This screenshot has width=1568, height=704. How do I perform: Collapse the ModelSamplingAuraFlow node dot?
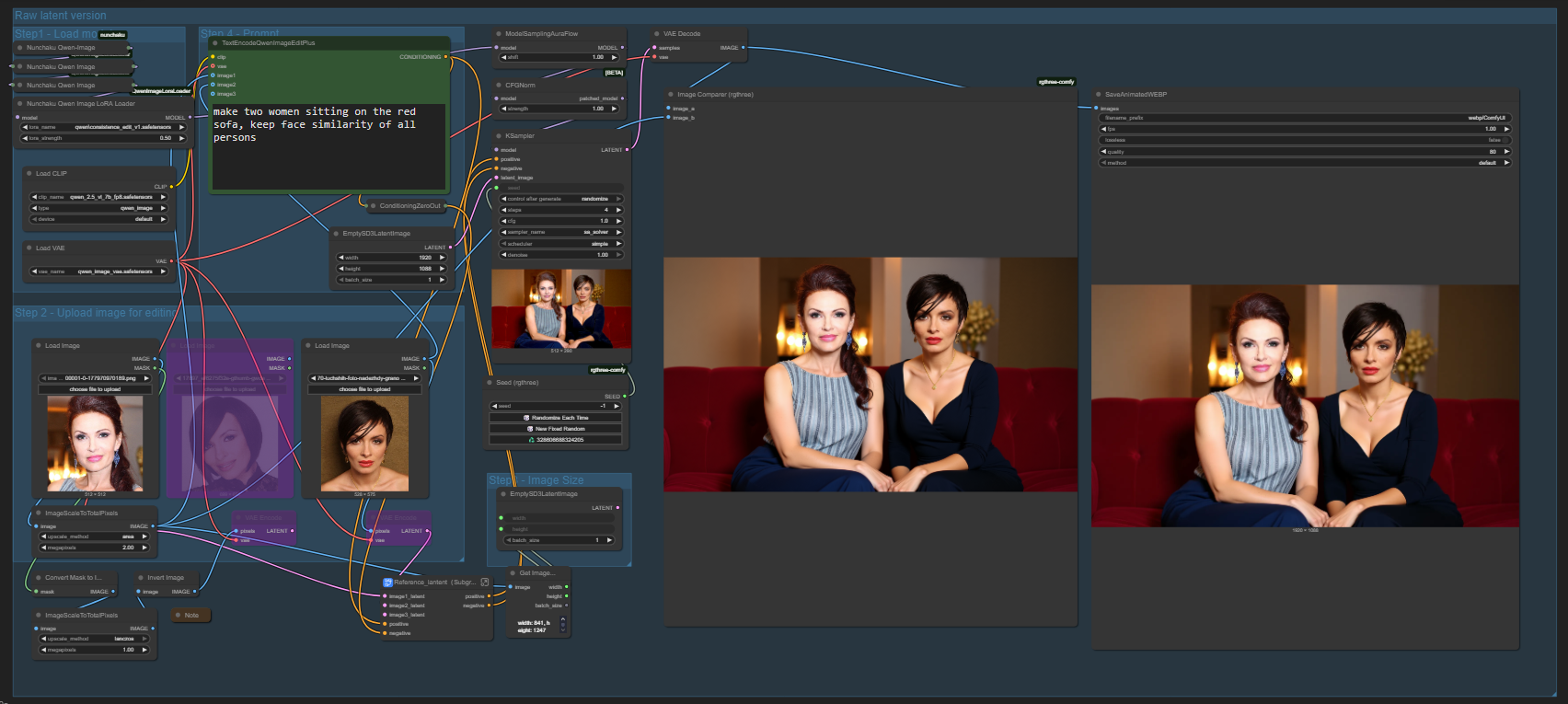tap(498, 34)
